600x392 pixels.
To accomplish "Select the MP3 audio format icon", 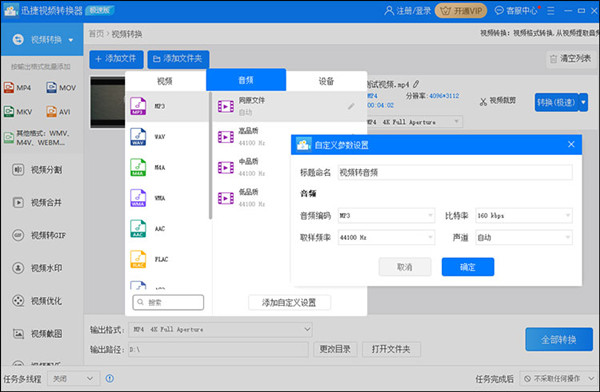I will pyautogui.click(x=138, y=106).
